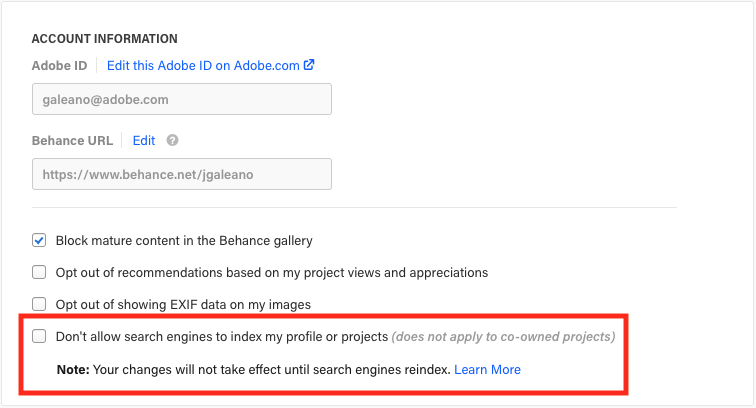This screenshot has width=756, height=408.
Task: Enable the opt out of recommendations checkbox
Action: pyautogui.click(x=39, y=272)
